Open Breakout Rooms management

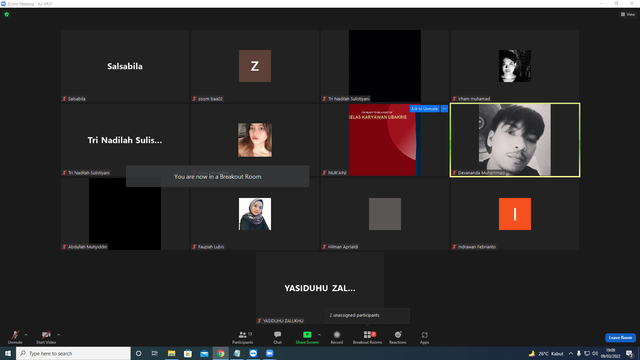pyautogui.click(x=367, y=337)
